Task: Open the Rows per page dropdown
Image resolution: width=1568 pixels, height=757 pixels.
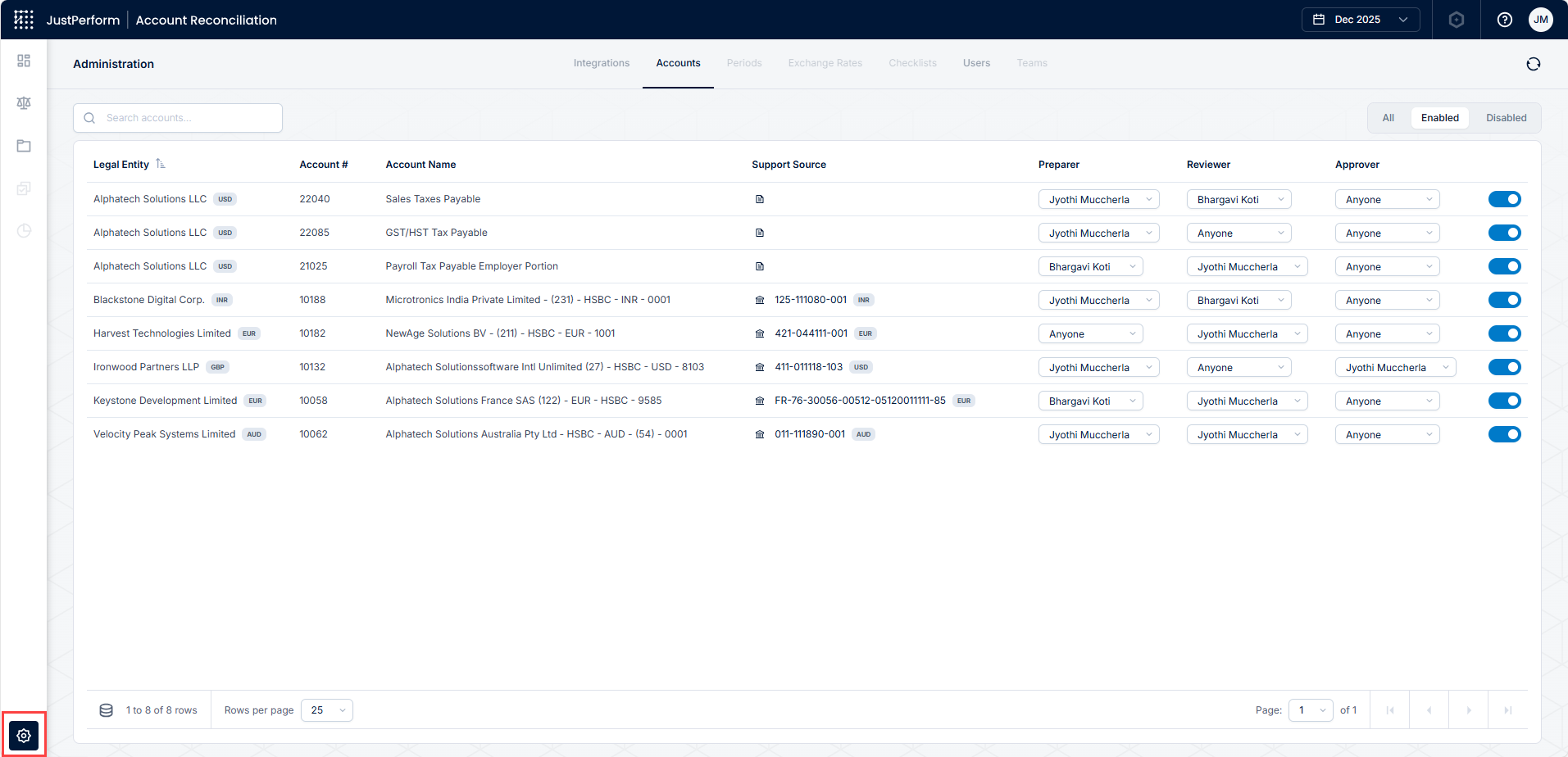Action: pyautogui.click(x=327, y=710)
